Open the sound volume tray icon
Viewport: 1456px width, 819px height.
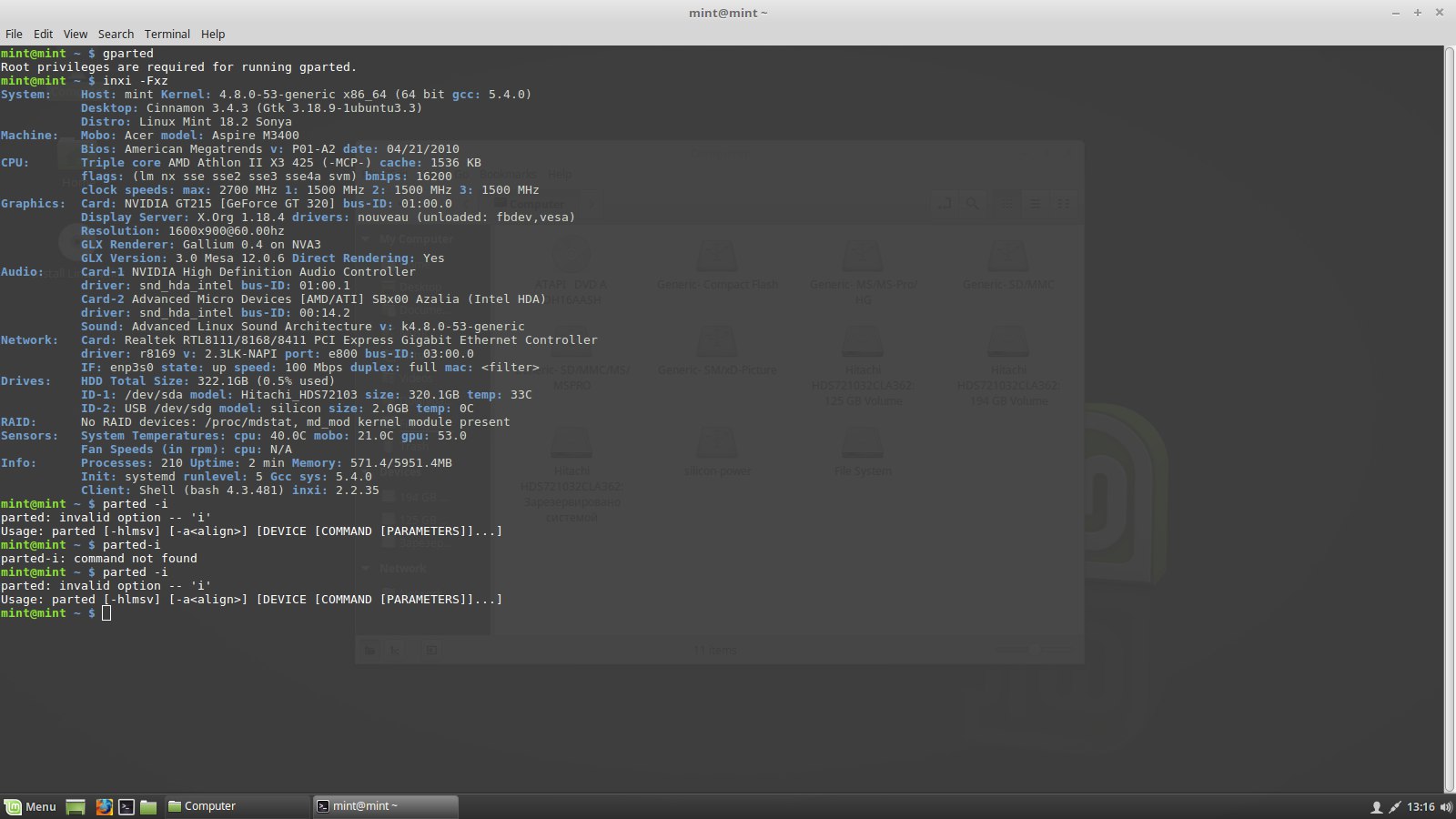pos(1446,807)
